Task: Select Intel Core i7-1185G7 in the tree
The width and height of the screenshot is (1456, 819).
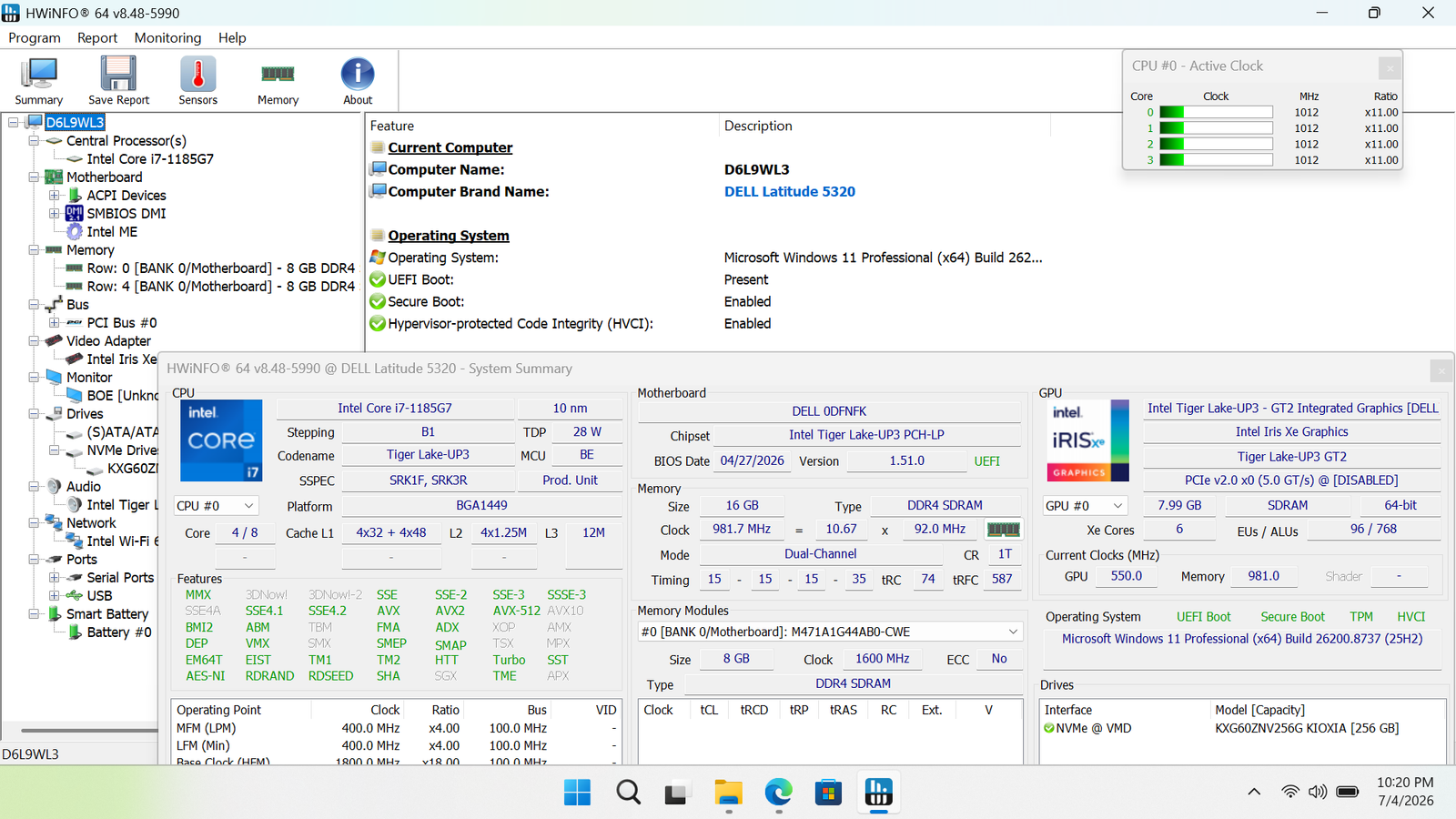Action: [x=150, y=159]
